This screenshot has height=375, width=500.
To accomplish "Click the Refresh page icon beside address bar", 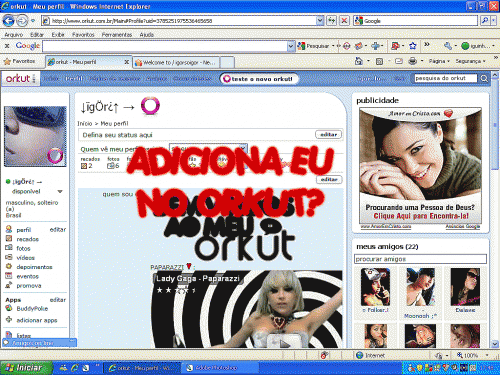I will click(331, 21).
